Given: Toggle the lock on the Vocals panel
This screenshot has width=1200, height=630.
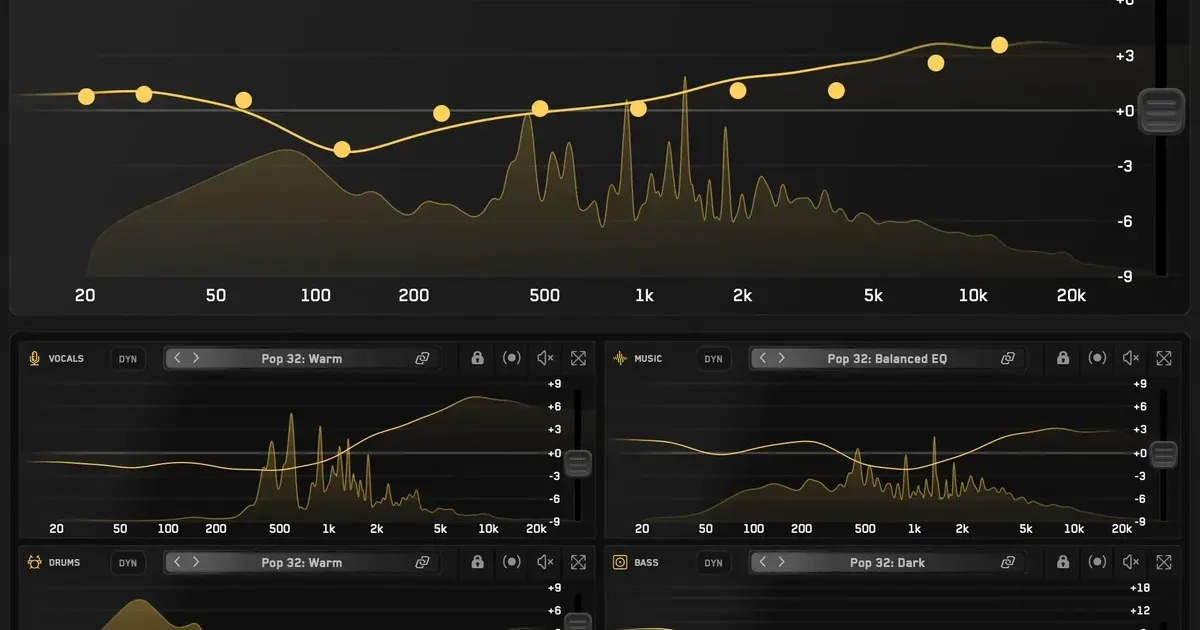Looking at the screenshot, I should pyautogui.click(x=477, y=358).
